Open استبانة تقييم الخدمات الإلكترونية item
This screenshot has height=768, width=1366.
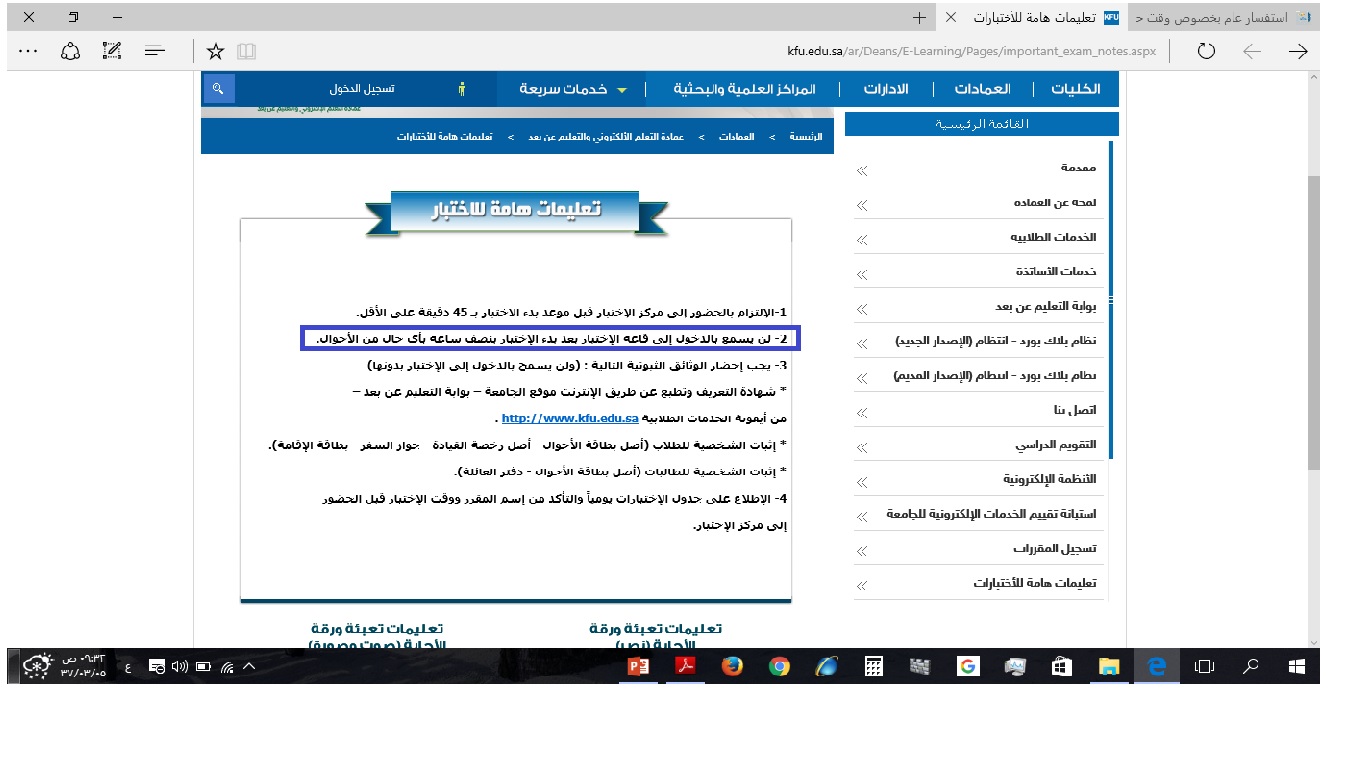pyautogui.click(x=991, y=514)
